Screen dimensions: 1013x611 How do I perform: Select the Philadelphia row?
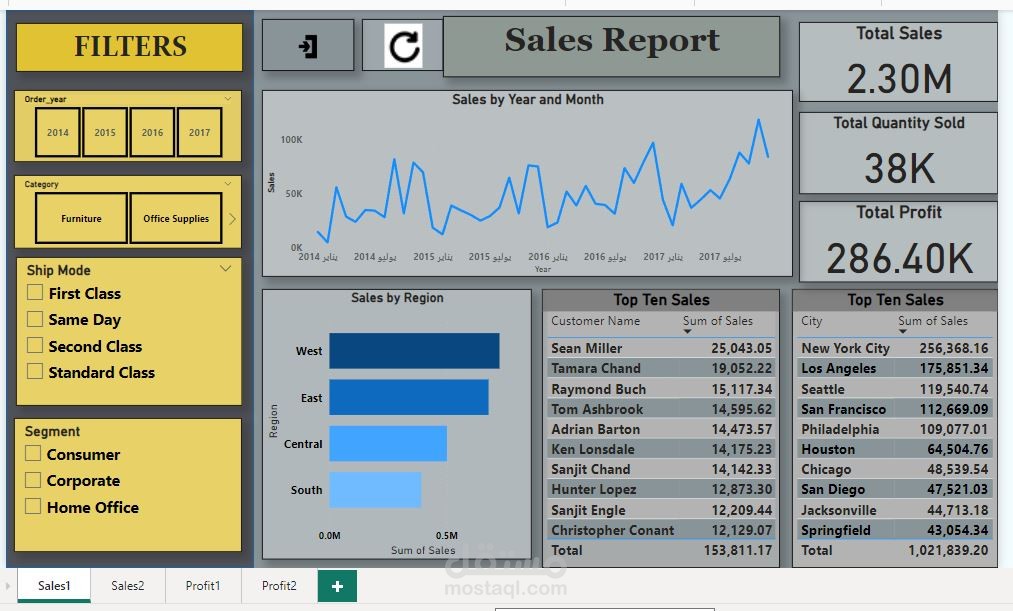(894, 429)
